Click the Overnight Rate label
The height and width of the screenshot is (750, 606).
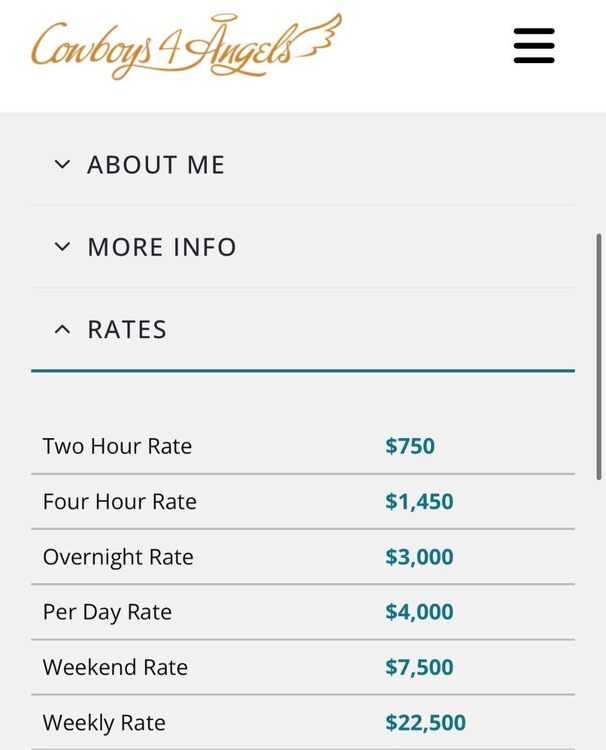coord(118,557)
